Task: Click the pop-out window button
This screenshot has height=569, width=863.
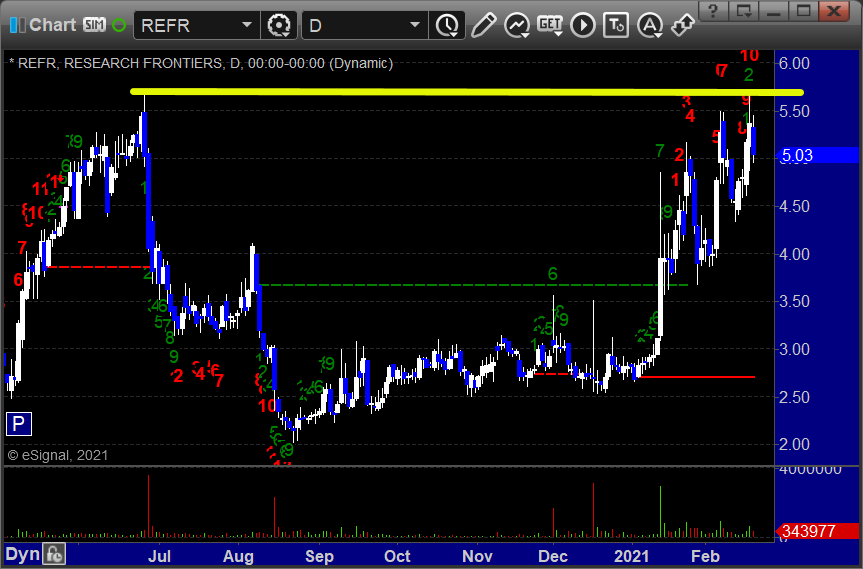Action: point(744,10)
